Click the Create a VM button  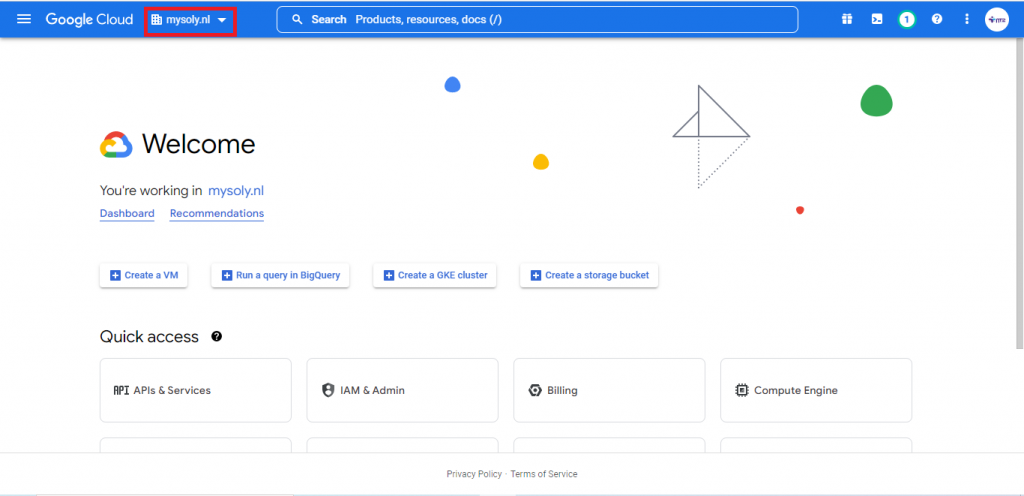click(x=144, y=275)
